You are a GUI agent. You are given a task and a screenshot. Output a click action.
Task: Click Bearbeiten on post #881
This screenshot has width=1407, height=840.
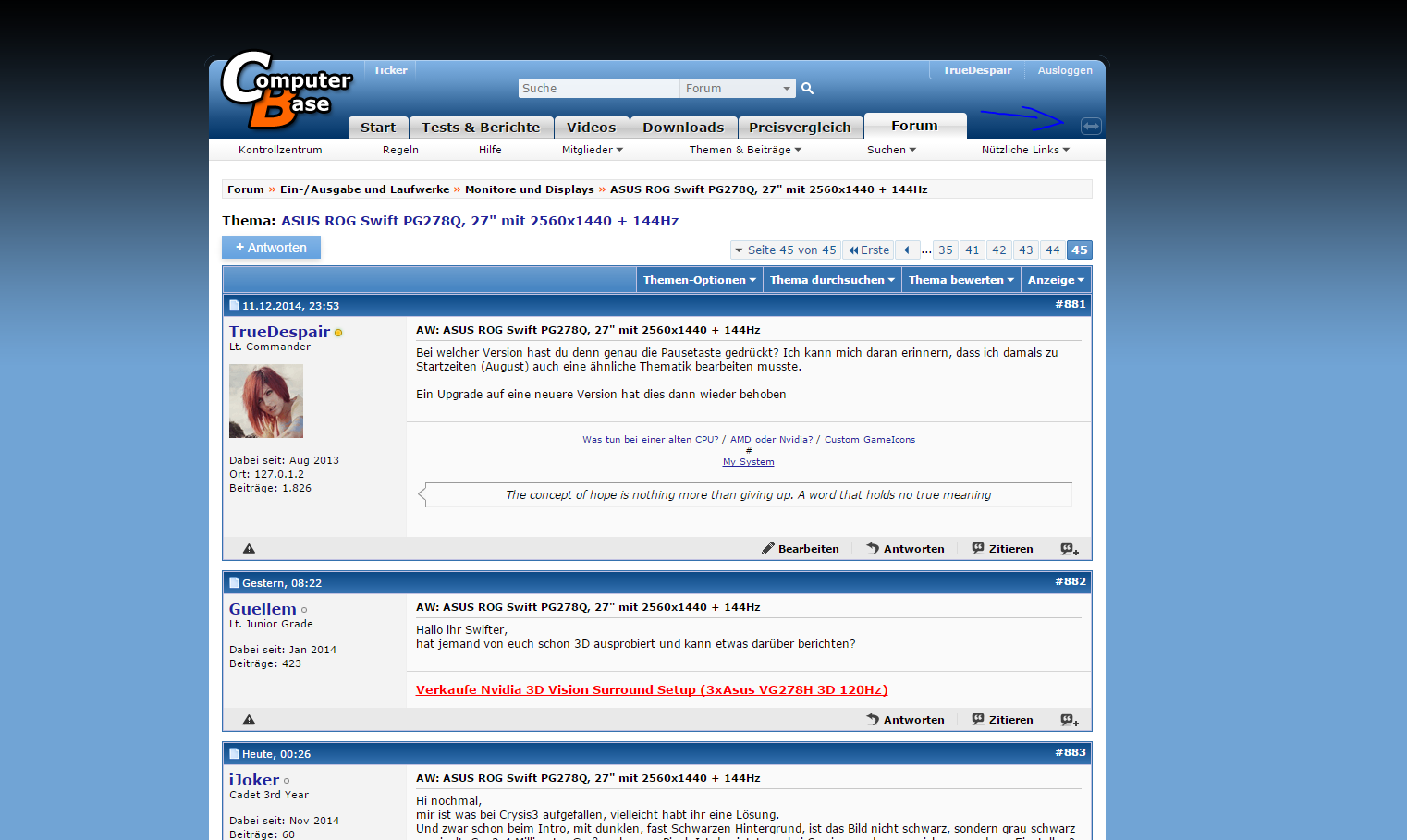point(800,549)
